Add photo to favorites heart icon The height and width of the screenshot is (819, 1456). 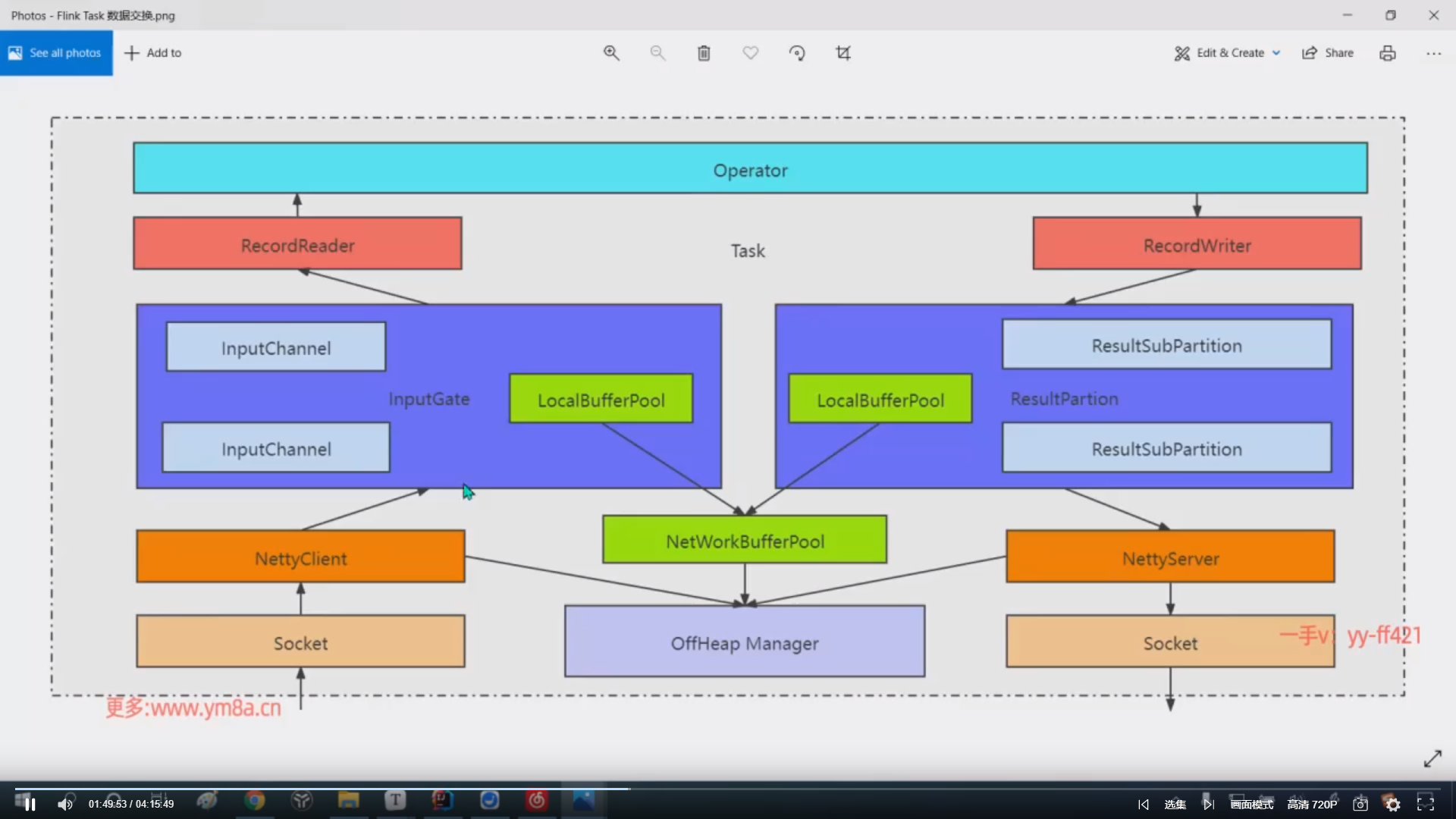tap(750, 53)
